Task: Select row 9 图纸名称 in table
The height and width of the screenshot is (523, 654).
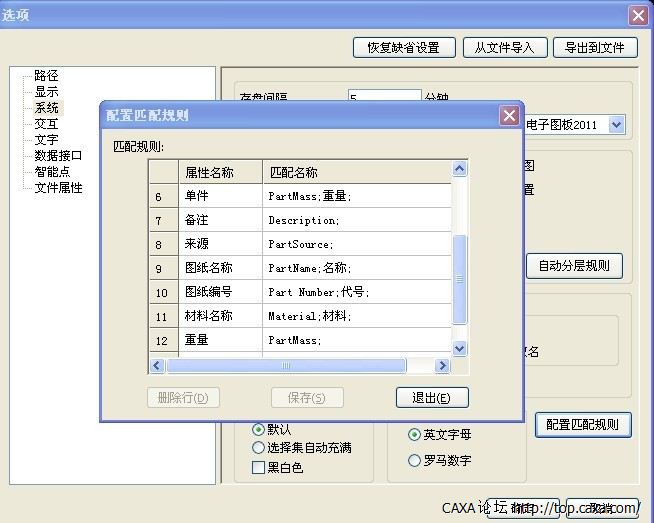Action: tap(208, 268)
